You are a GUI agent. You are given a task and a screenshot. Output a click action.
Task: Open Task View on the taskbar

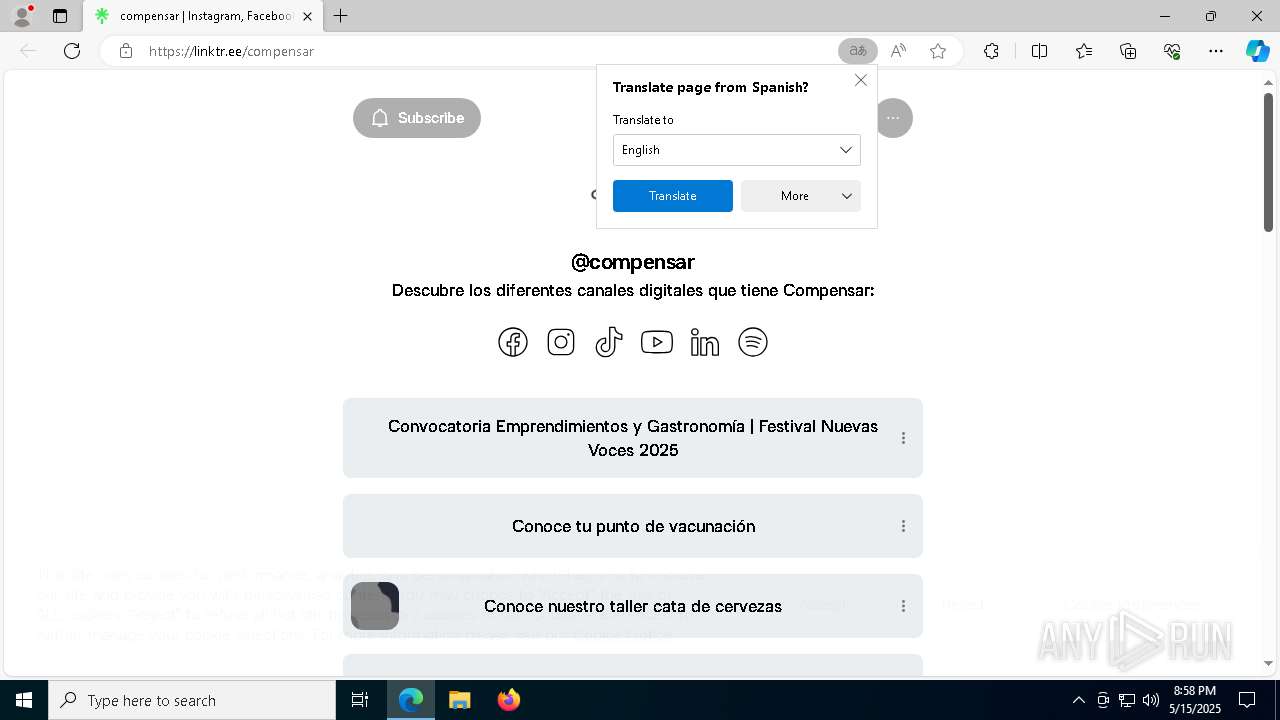(x=361, y=700)
